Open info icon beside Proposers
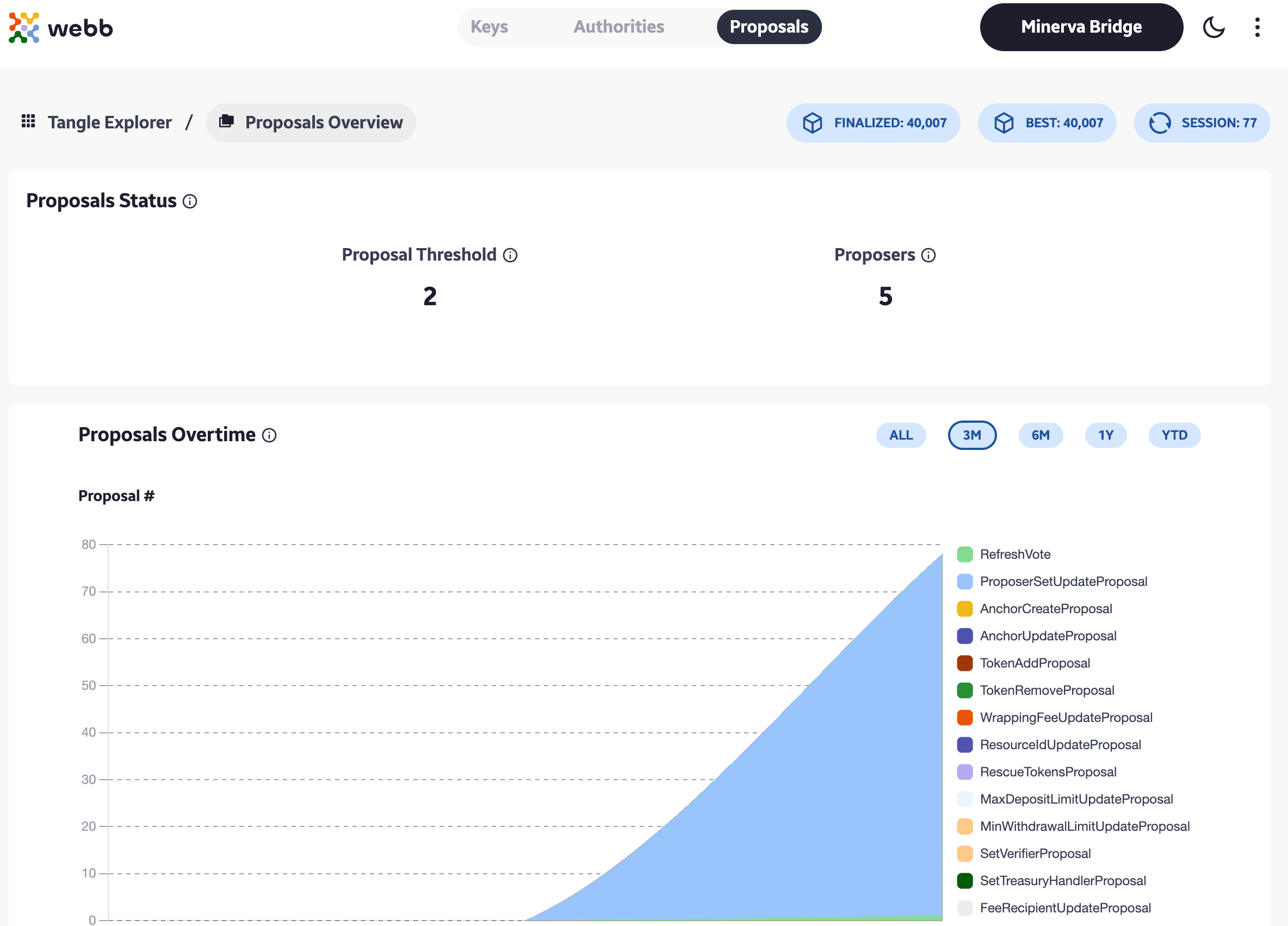 pyautogui.click(x=928, y=255)
